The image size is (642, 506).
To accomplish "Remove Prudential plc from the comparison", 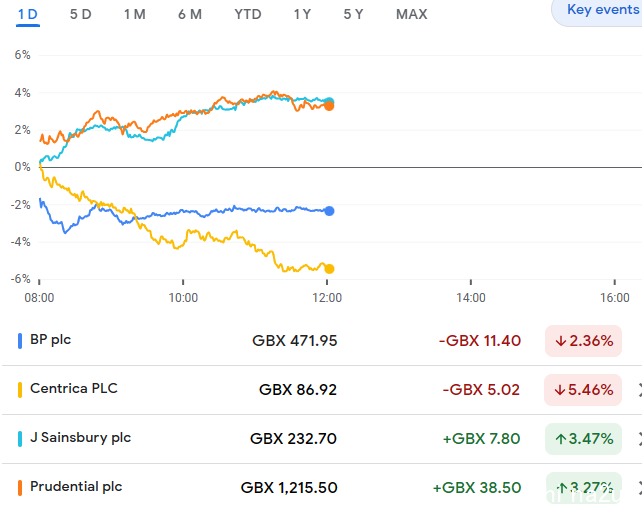I will [x=640, y=488].
